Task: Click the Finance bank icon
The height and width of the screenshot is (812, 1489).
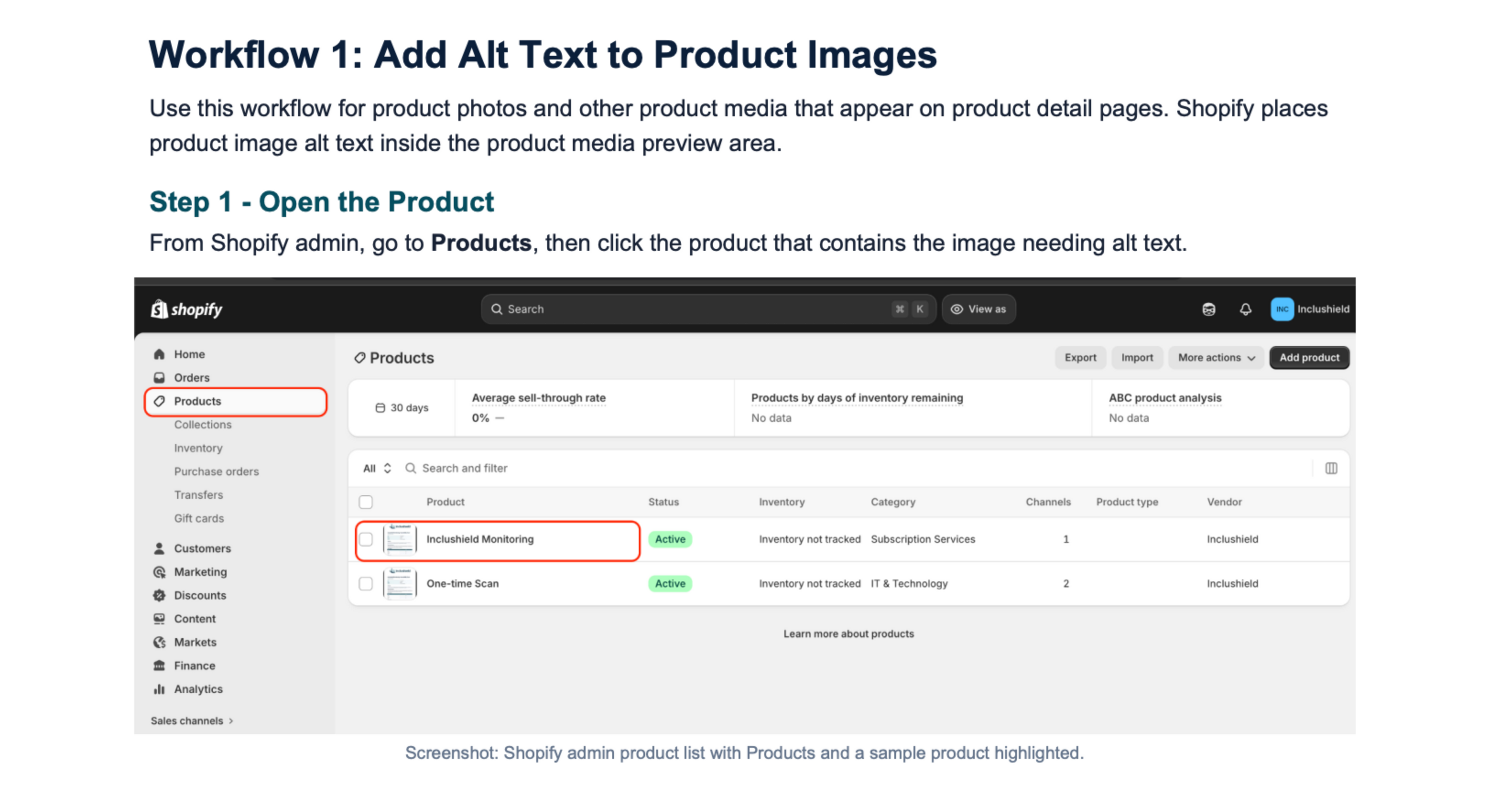Action: 159,666
